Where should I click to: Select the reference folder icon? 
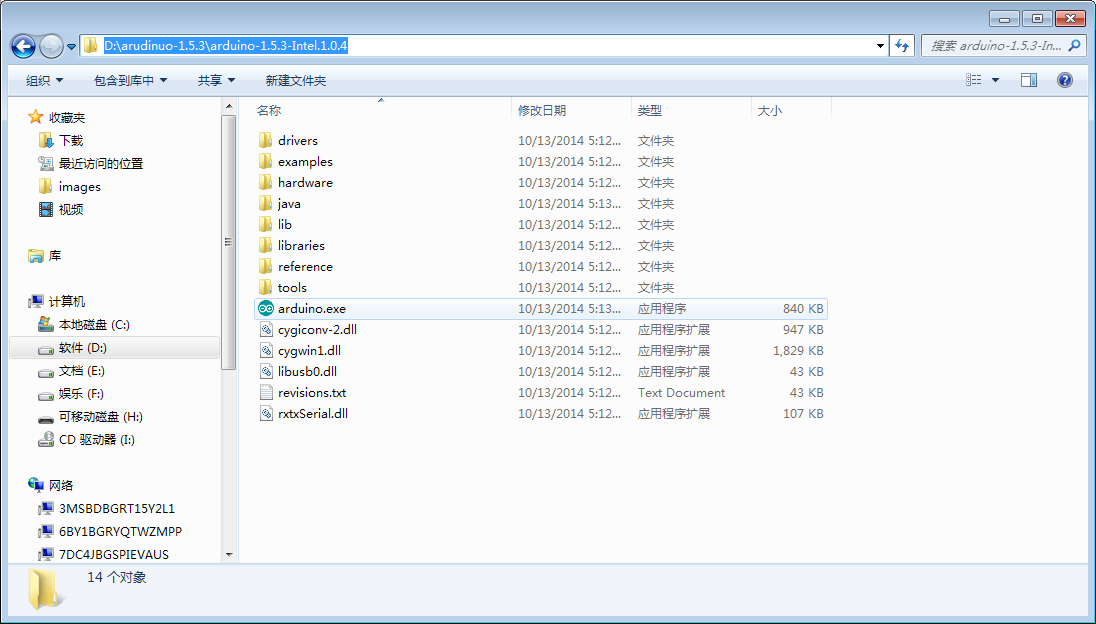(x=266, y=266)
